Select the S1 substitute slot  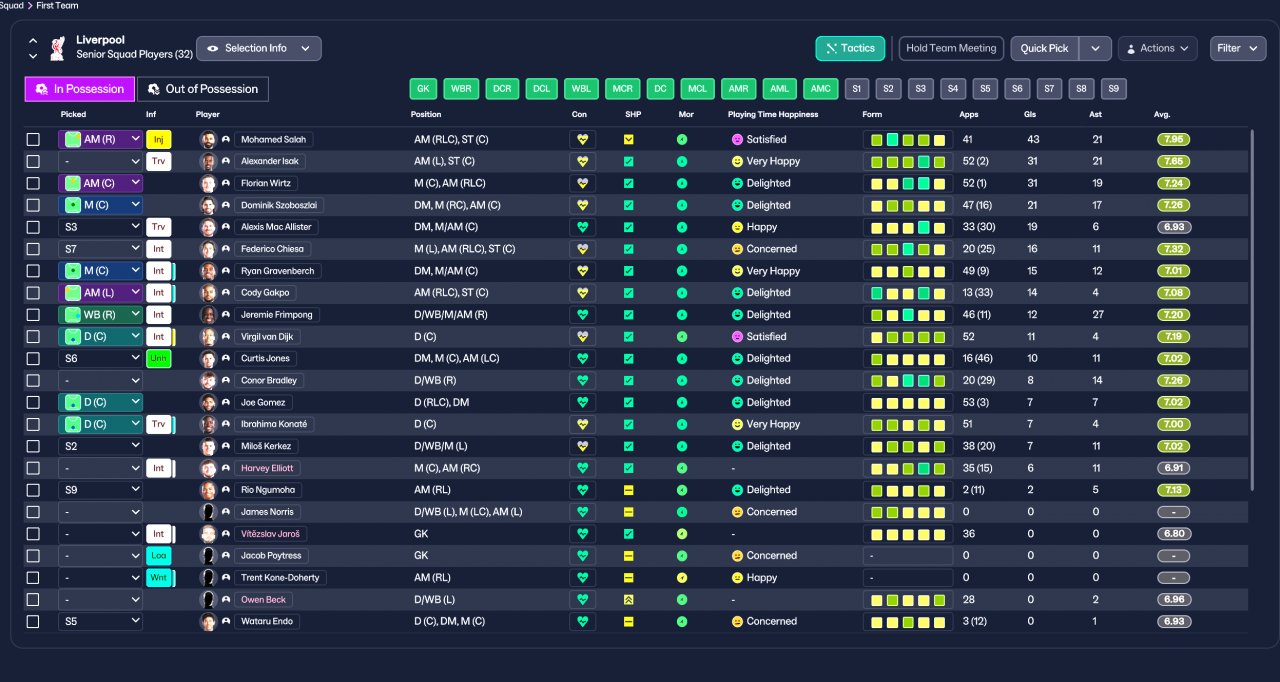pos(855,89)
